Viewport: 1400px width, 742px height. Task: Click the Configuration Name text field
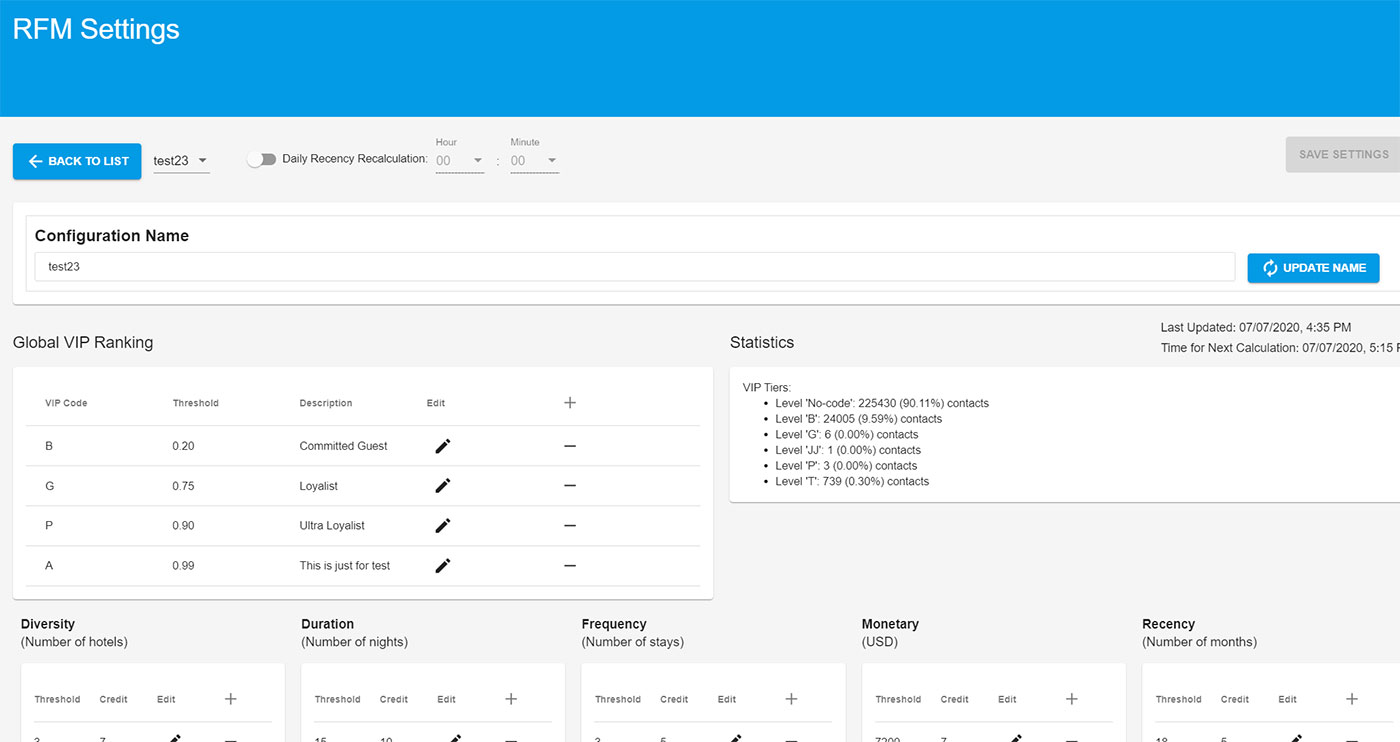click(635, 267)
